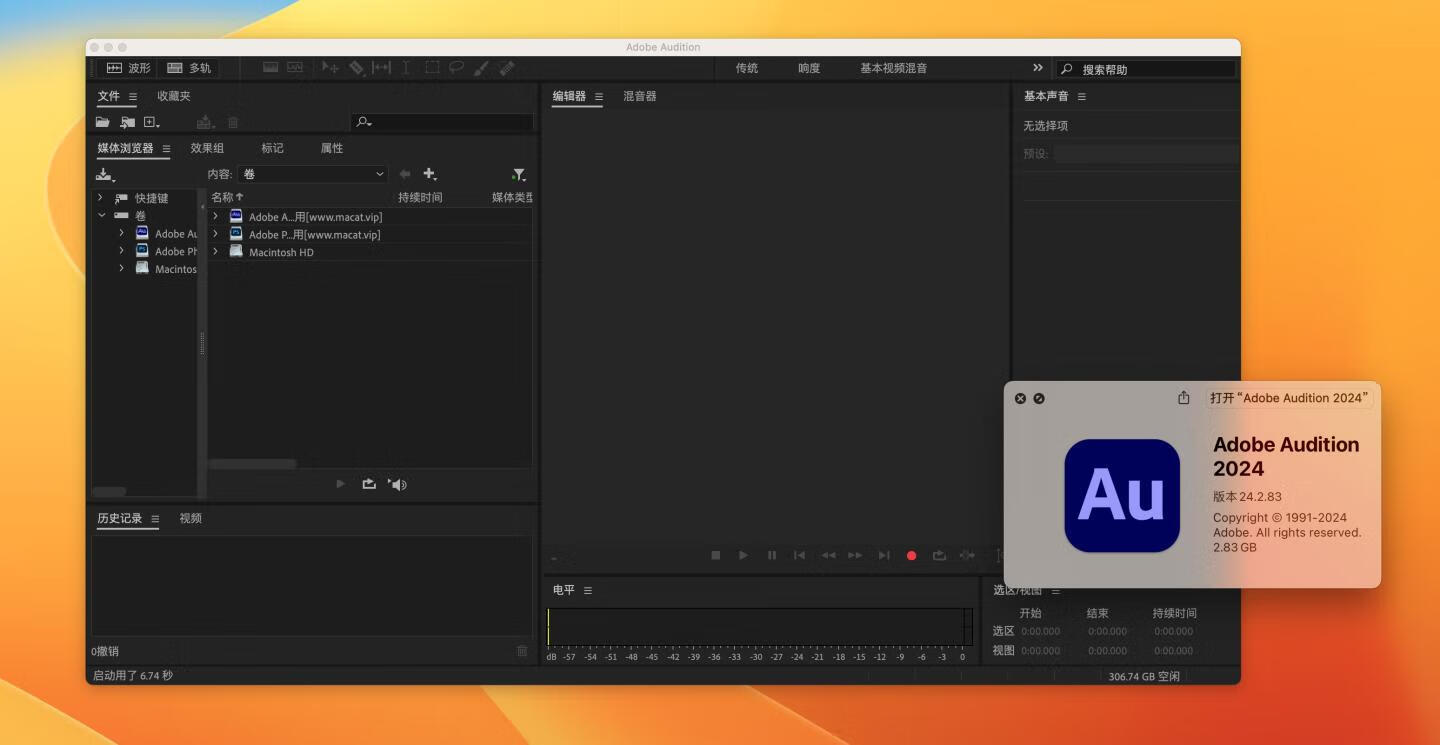Click the Fast Forward transport button
This screenshot has height=745, width=1440.
pos(855,555)
